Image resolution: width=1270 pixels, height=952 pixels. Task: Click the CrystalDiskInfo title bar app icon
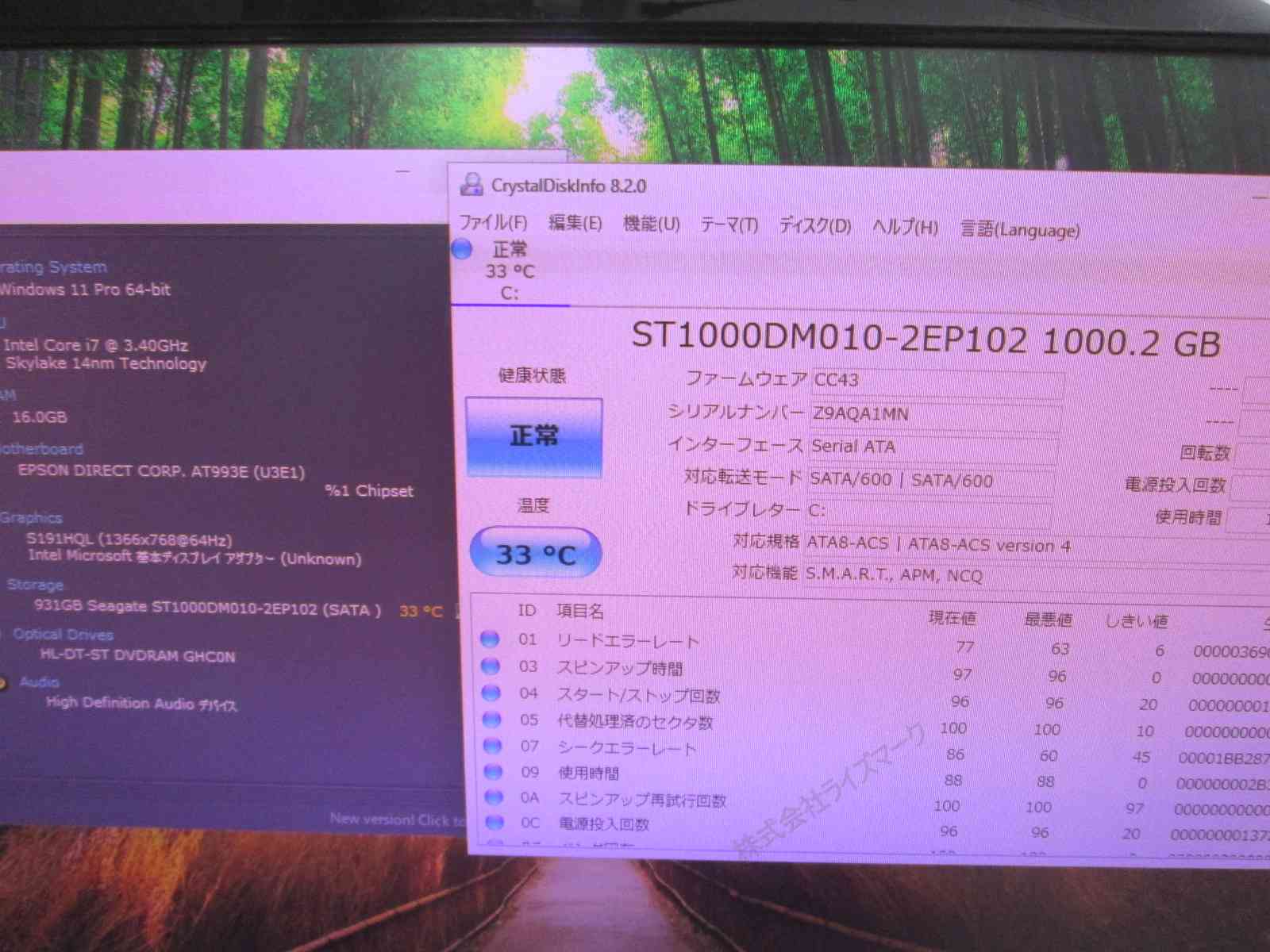click(x=471, y=184)
